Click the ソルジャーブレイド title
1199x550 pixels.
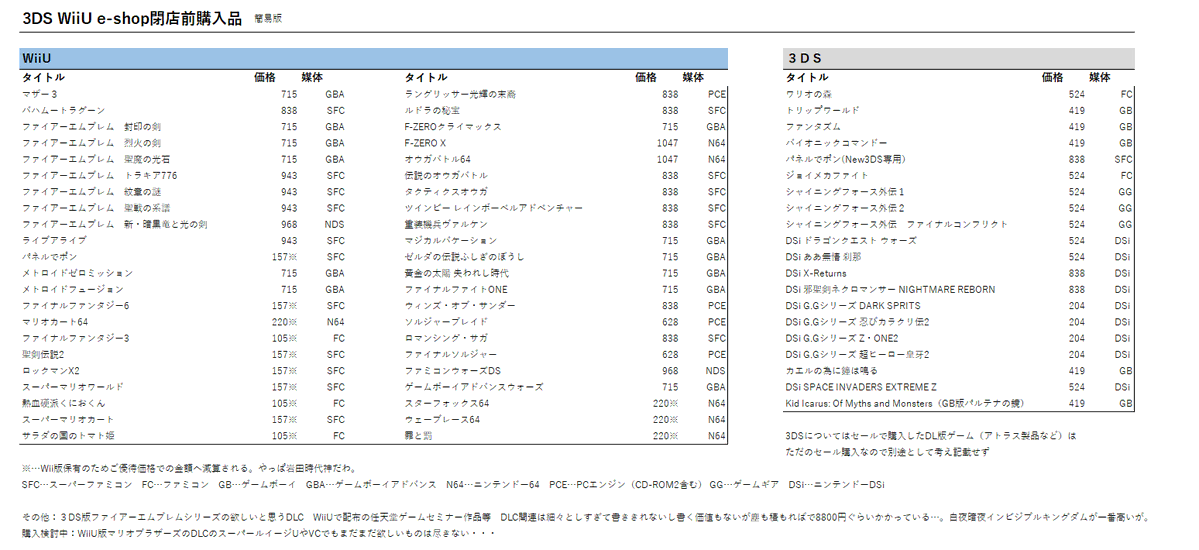coord(446,322)
